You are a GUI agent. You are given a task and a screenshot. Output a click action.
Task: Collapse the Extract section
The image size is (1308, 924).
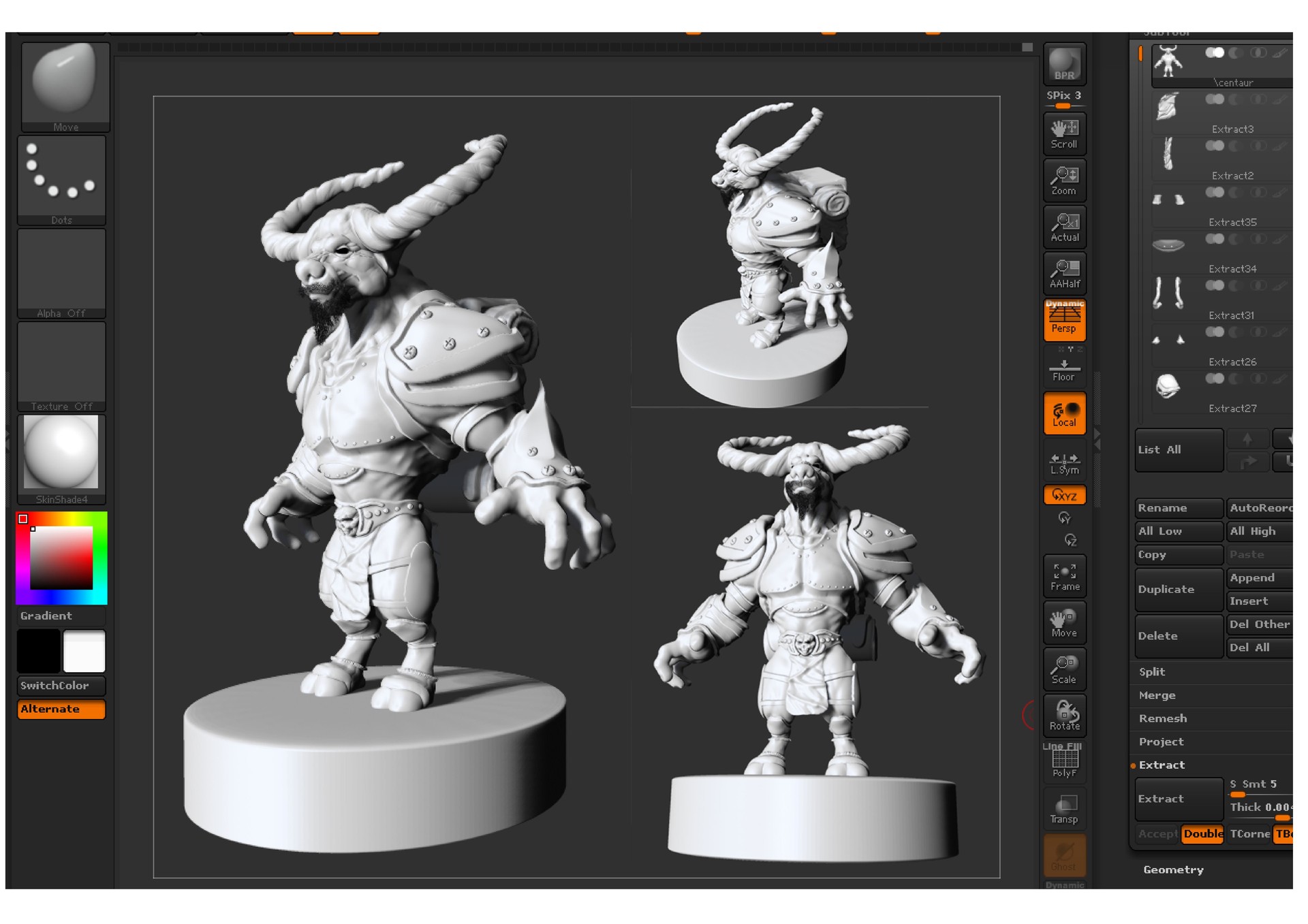[x=1162, y=765]
